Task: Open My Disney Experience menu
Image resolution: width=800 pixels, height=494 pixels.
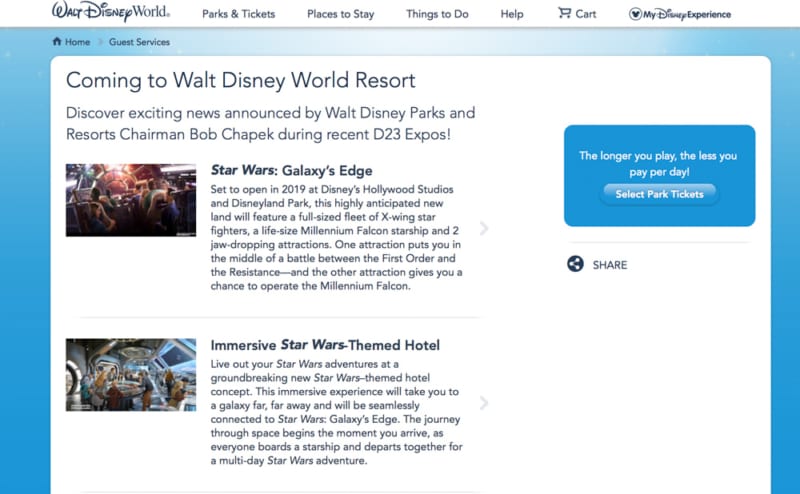Action: pyautogui.click(x=680, y=14)
